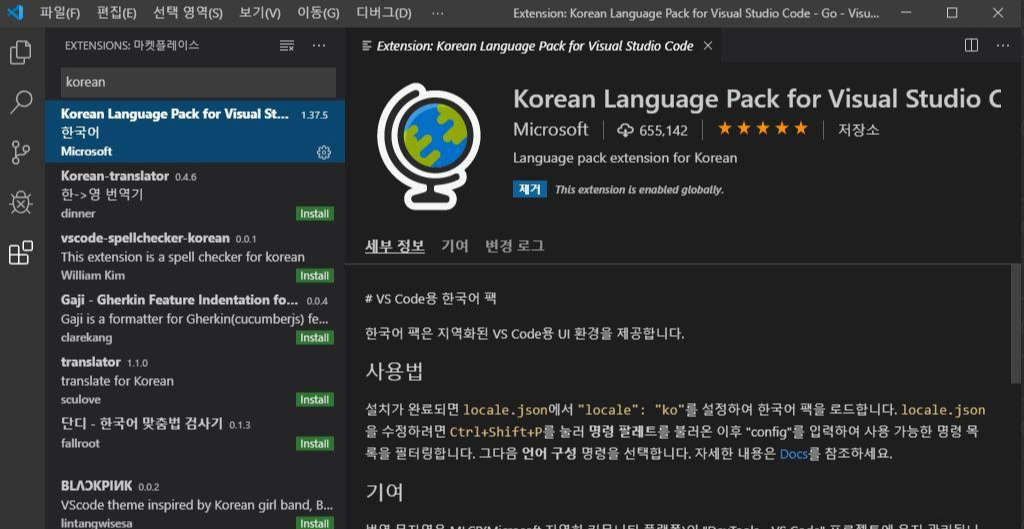This screenshot has width=1024, height=529.
Task: Click the gear icon for Korean Language Pack
Action: (x=324, y=152)
